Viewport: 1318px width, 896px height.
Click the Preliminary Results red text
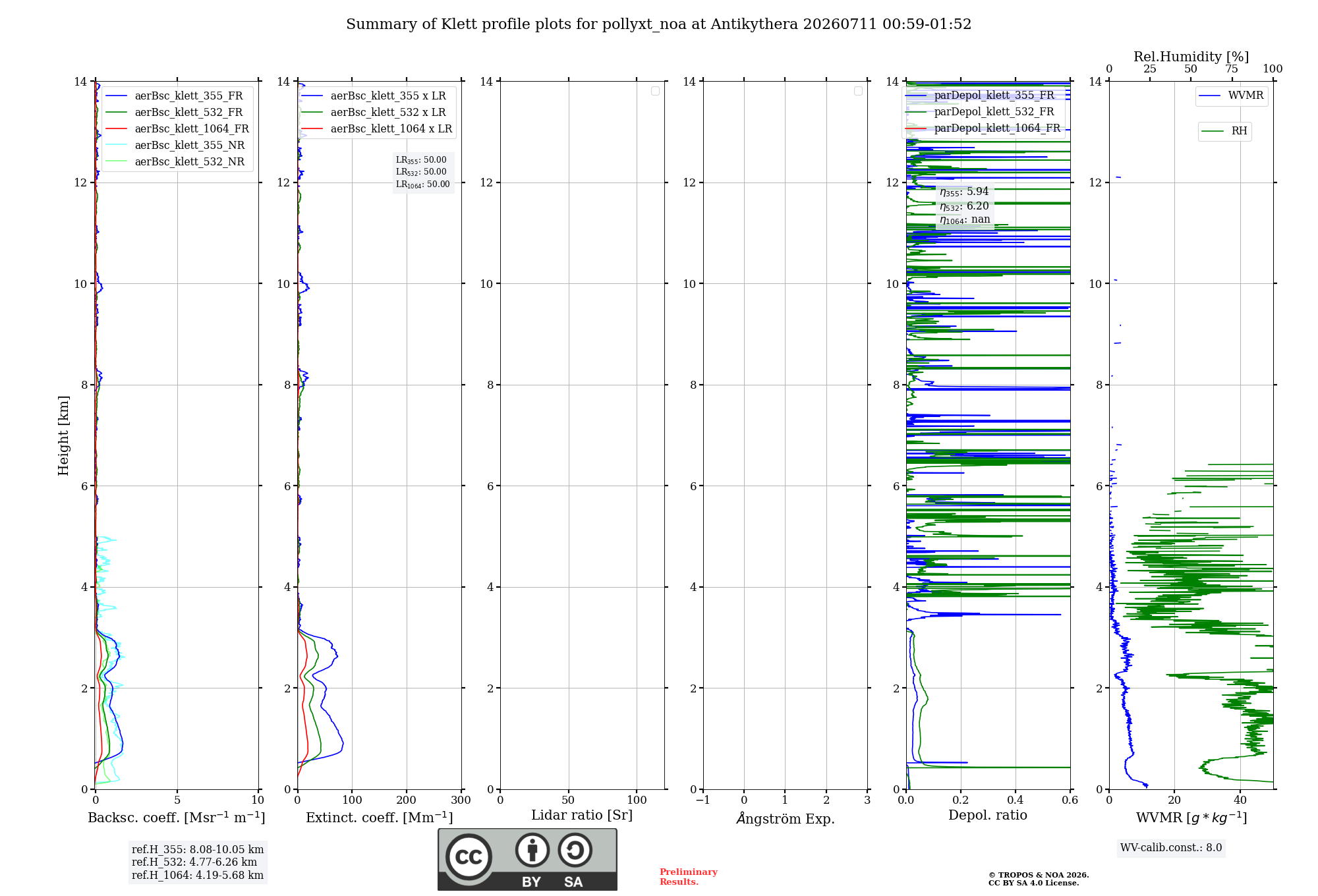[689, 877]
